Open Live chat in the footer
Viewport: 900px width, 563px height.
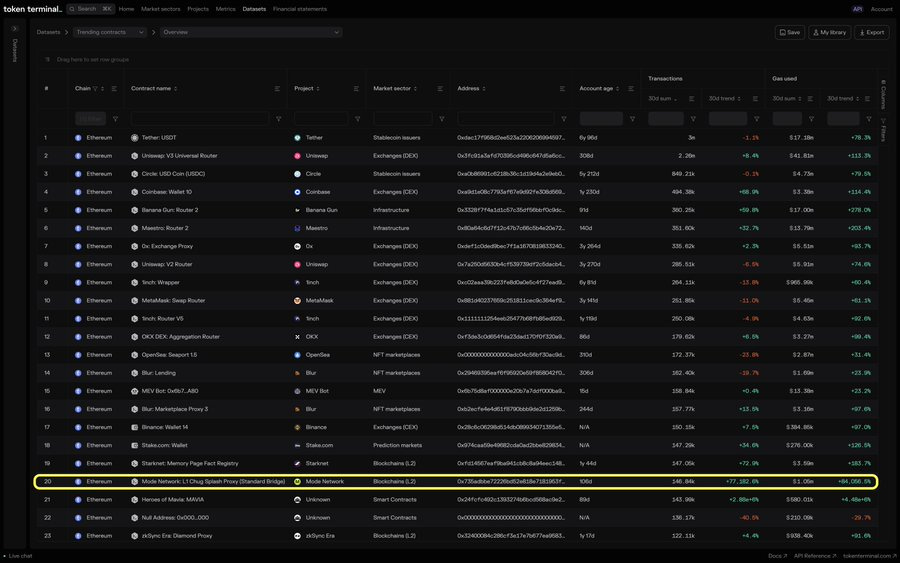[18, 556]
